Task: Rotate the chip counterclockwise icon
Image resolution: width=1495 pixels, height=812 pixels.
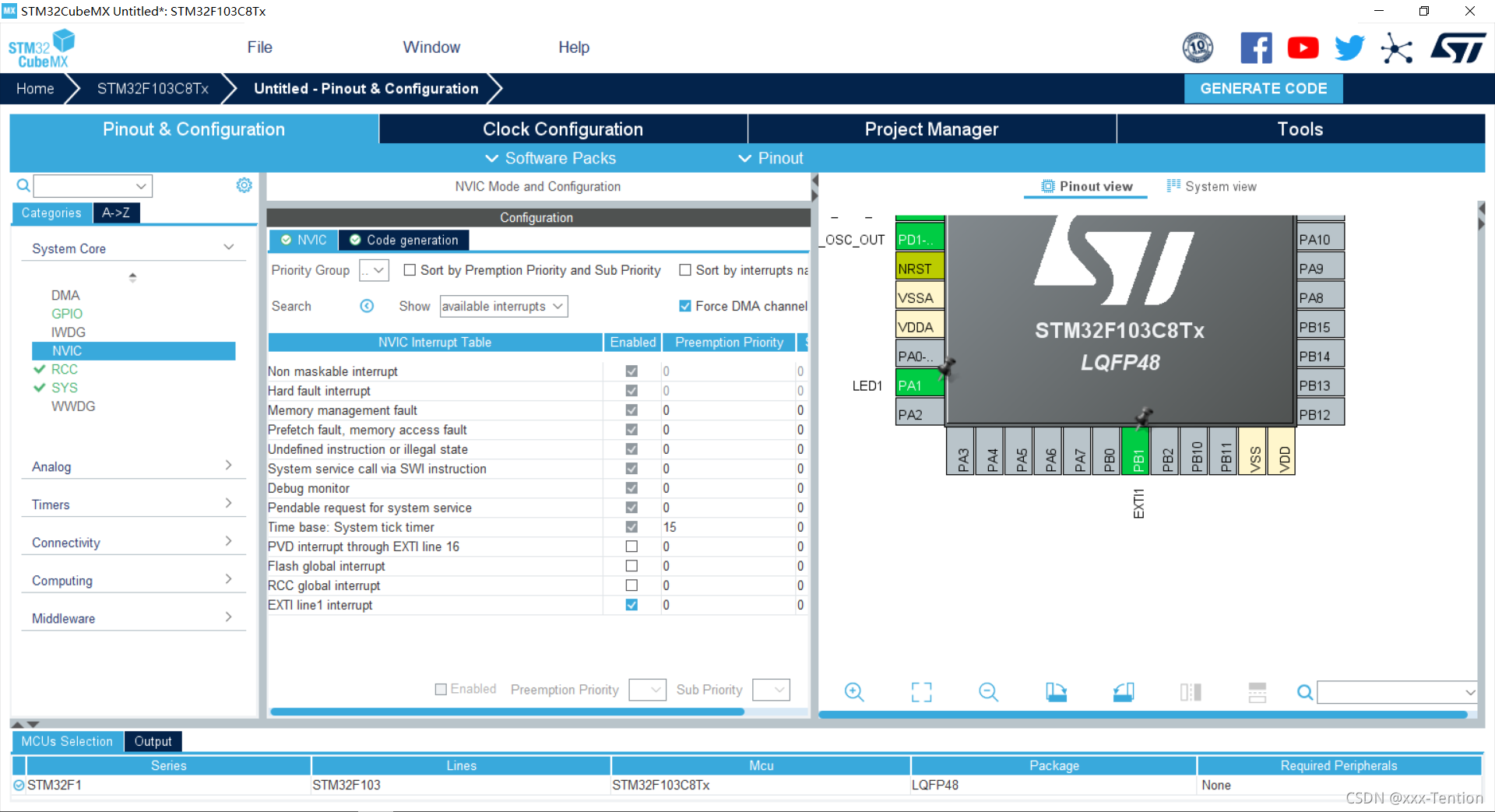Action: click(x=1124, y=692)
